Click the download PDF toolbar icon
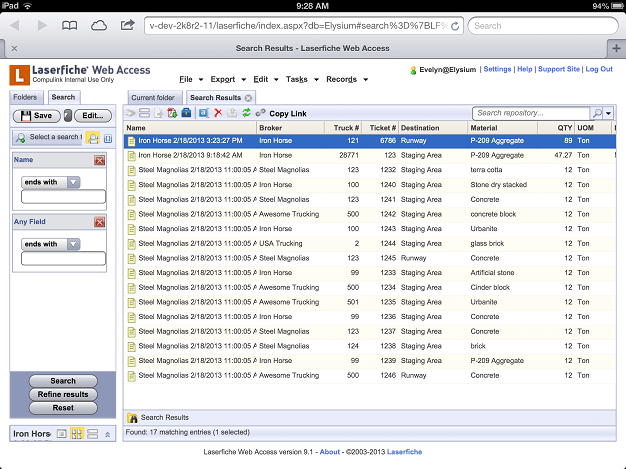The height and width of the screenshot is (469, 626). coord(172,113)
